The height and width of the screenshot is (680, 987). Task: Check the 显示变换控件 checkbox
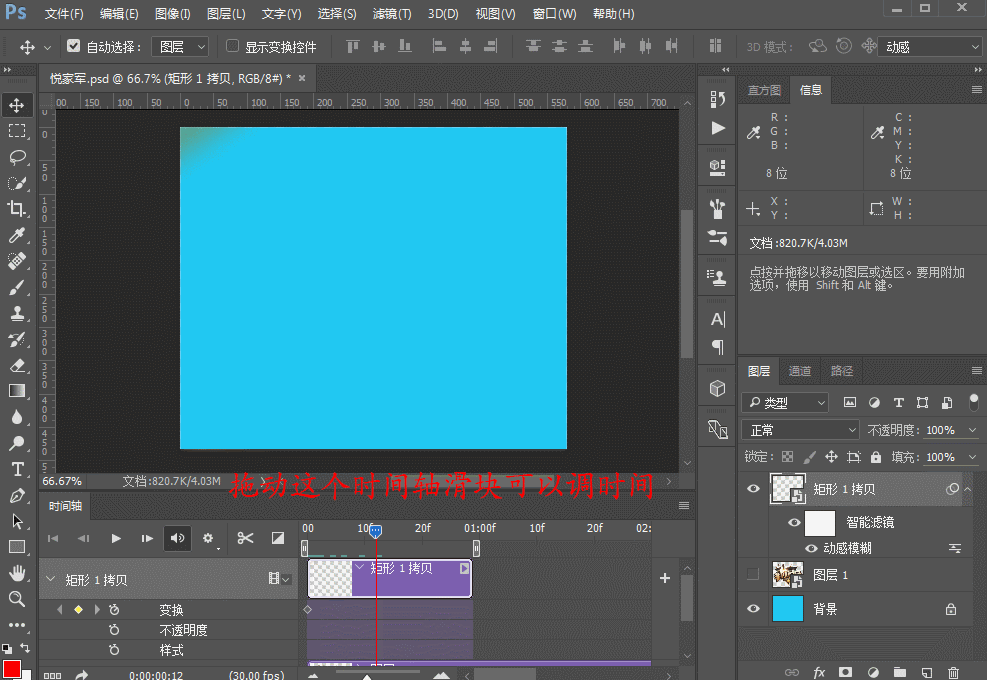232,46
